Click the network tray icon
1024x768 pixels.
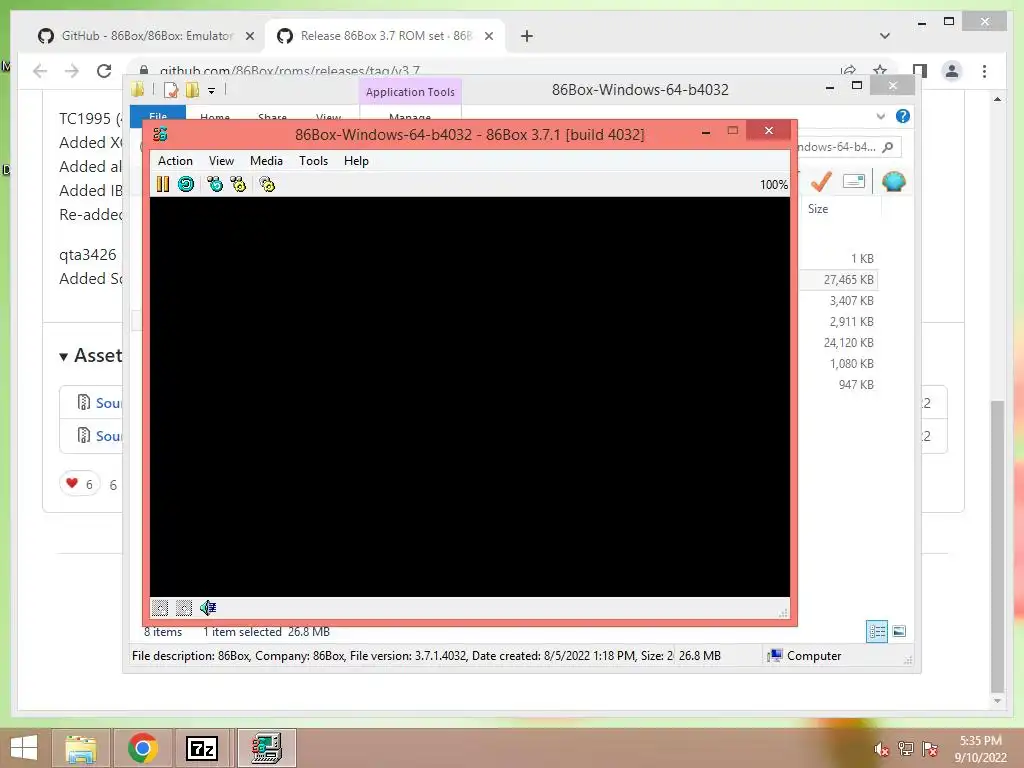point(906,749)
